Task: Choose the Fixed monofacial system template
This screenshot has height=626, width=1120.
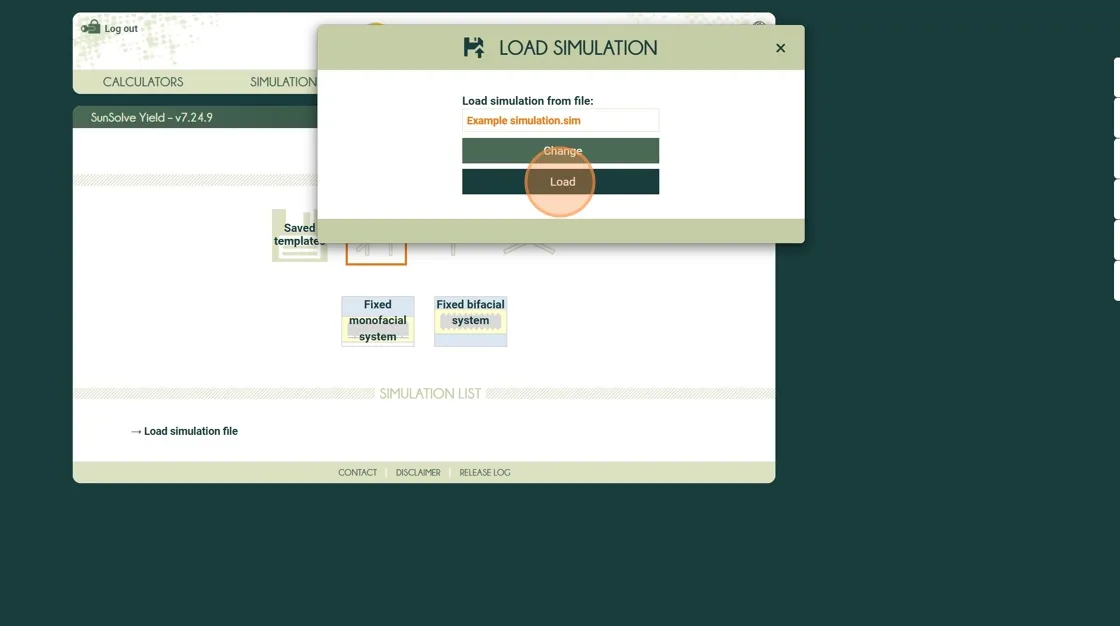Action: coord(377,321)
